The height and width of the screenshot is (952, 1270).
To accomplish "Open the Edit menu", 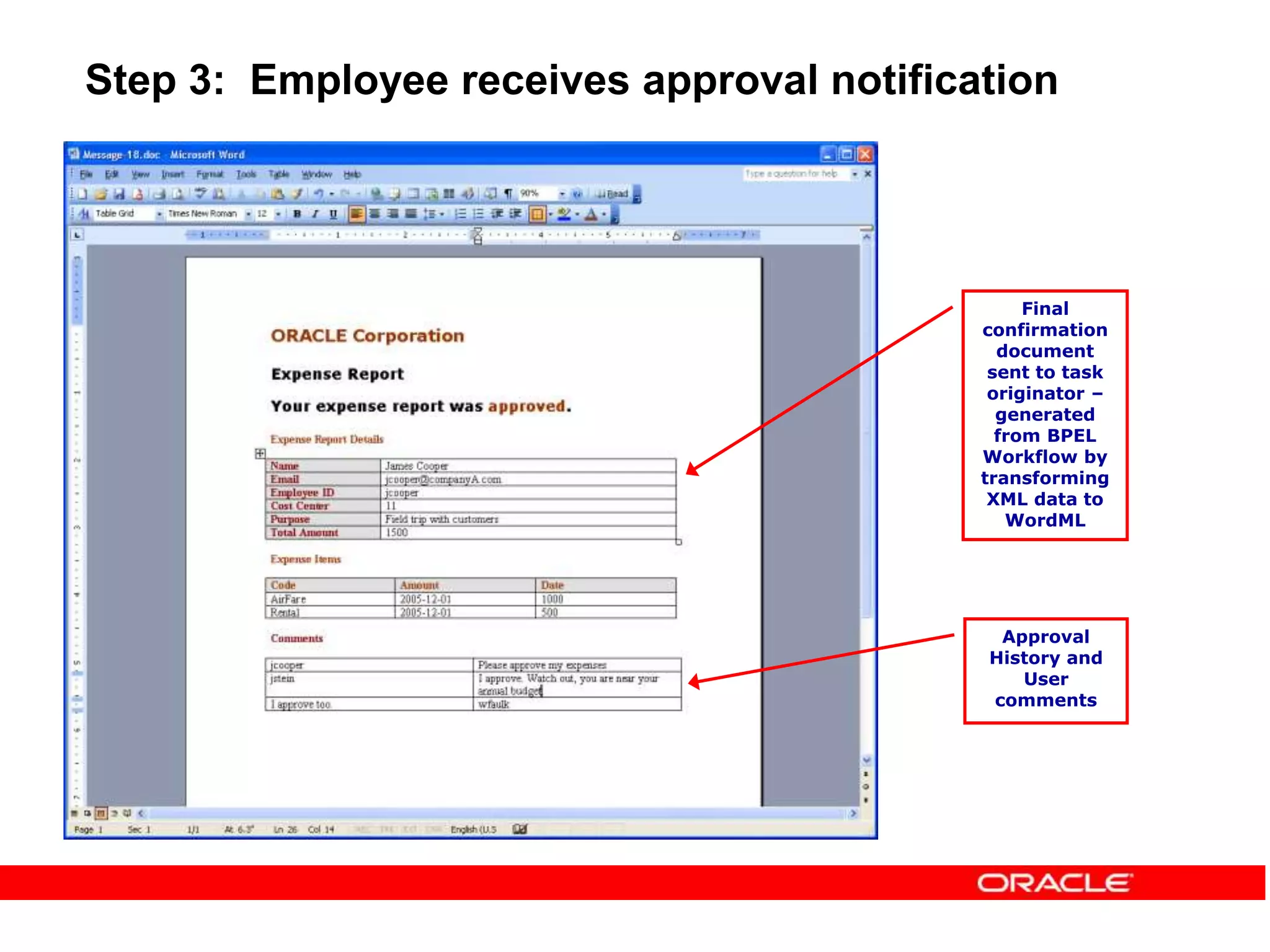I will (112, 174).
